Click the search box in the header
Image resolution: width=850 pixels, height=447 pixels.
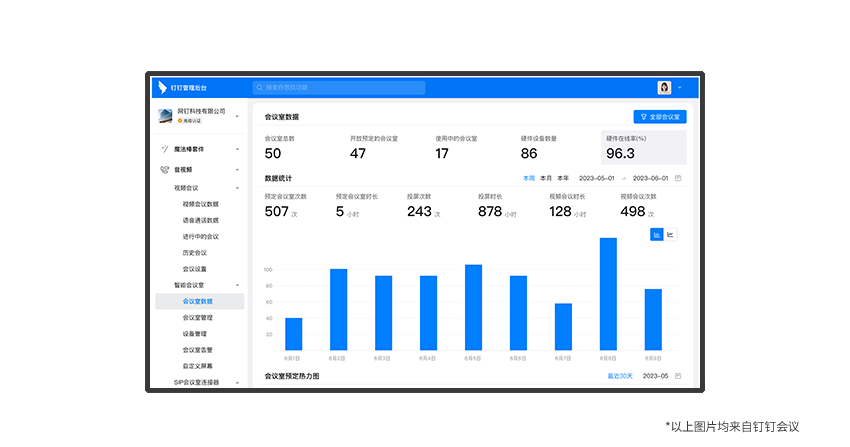338,88
